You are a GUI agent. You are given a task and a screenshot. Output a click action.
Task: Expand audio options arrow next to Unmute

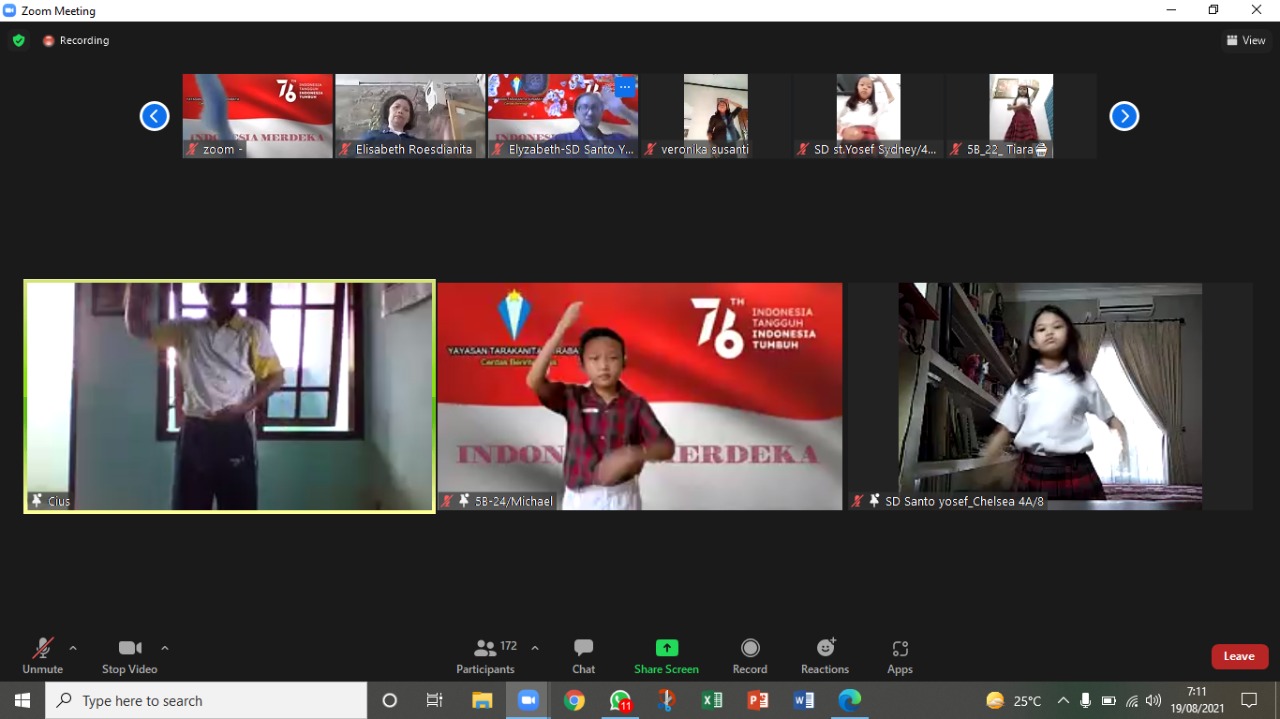point(73,648)
